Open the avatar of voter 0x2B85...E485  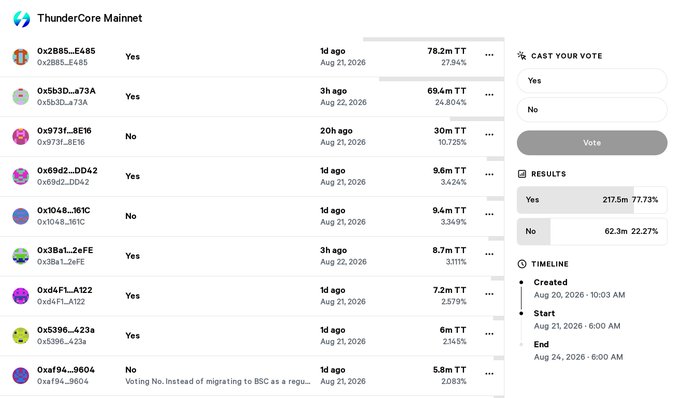(x=20, y=57)
